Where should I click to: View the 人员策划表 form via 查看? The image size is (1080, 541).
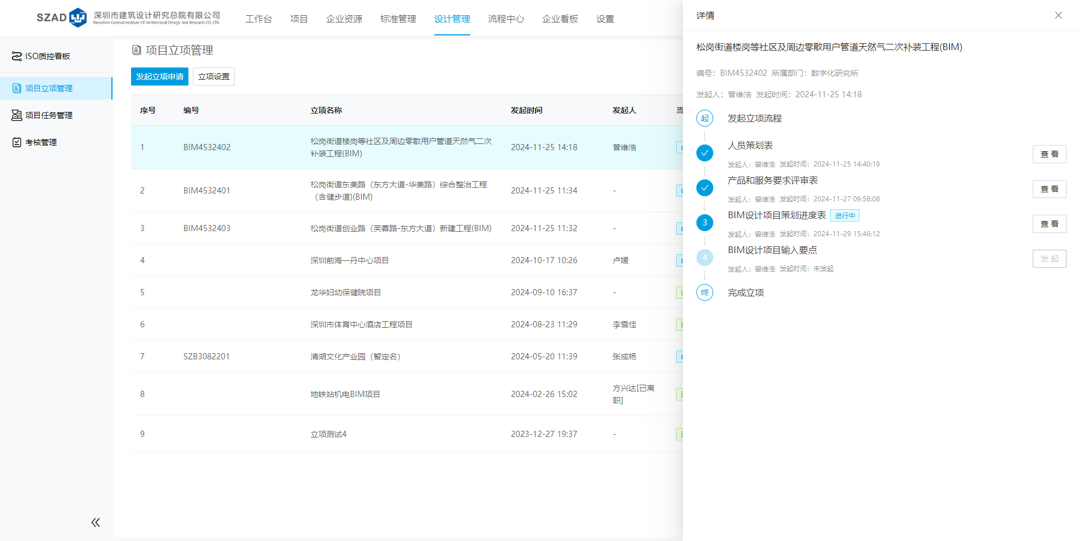1048,154
